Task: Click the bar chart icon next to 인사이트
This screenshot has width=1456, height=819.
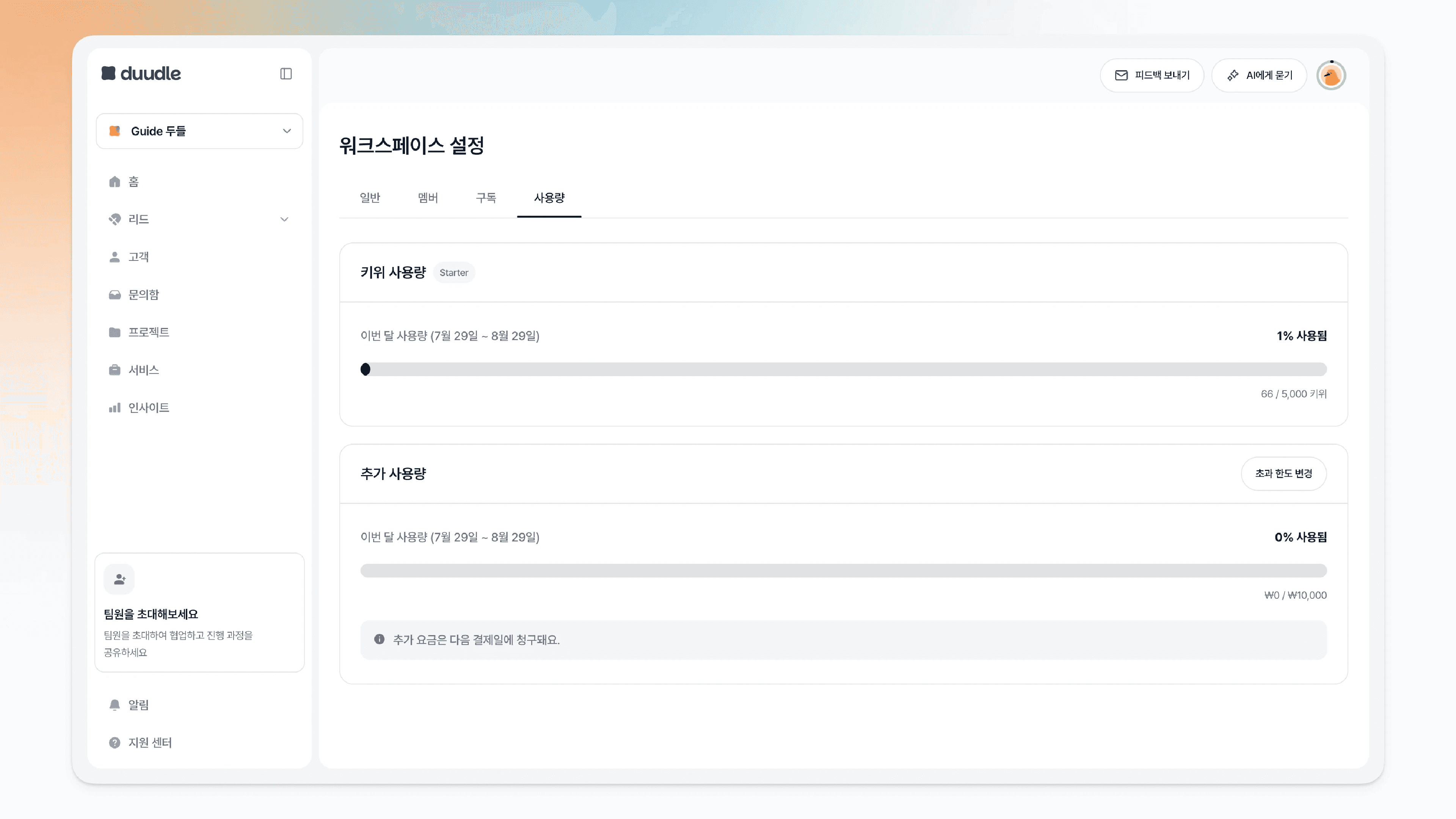Action: tap(115, 408)
